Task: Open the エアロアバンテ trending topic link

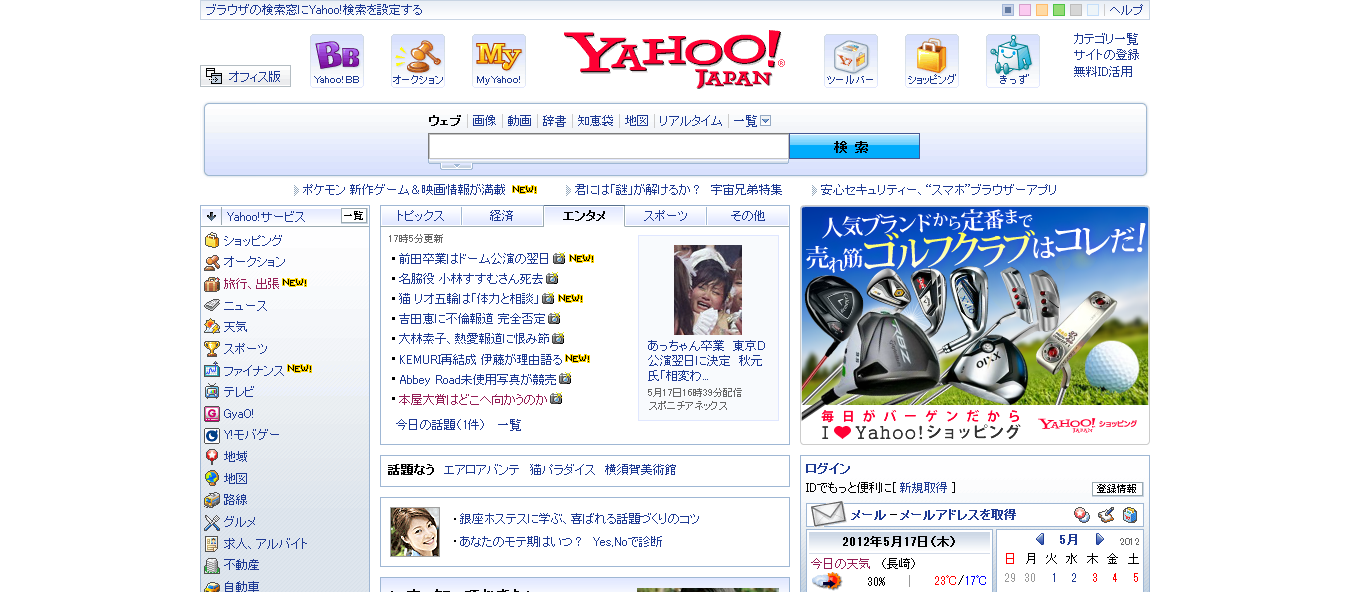Action: click(481, 470)
